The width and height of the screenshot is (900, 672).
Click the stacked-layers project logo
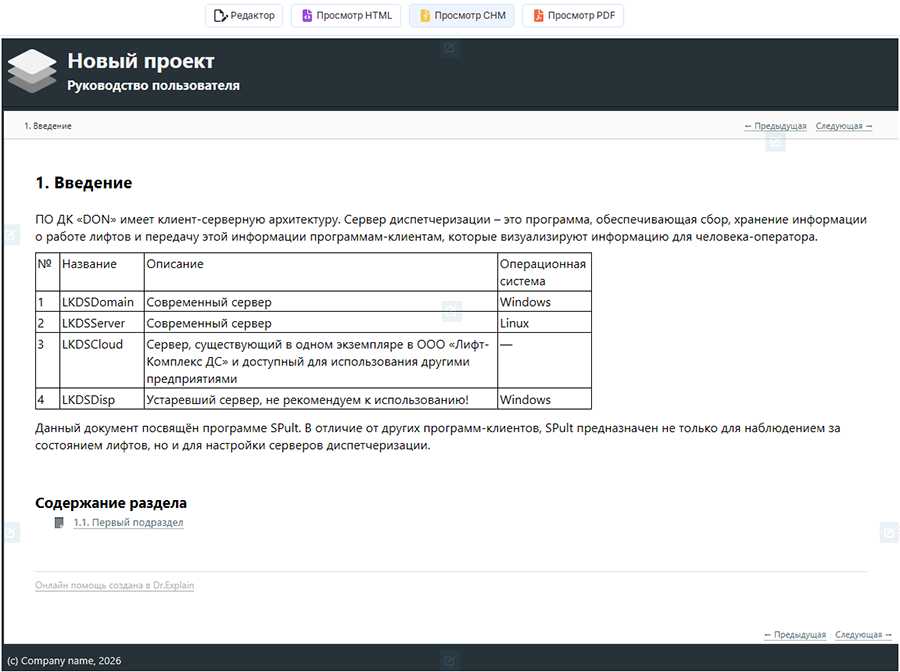tap(32, 71)
